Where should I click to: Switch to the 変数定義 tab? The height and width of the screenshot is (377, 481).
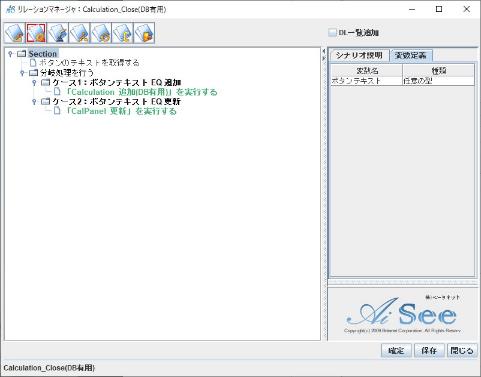[x=411, y=56]
